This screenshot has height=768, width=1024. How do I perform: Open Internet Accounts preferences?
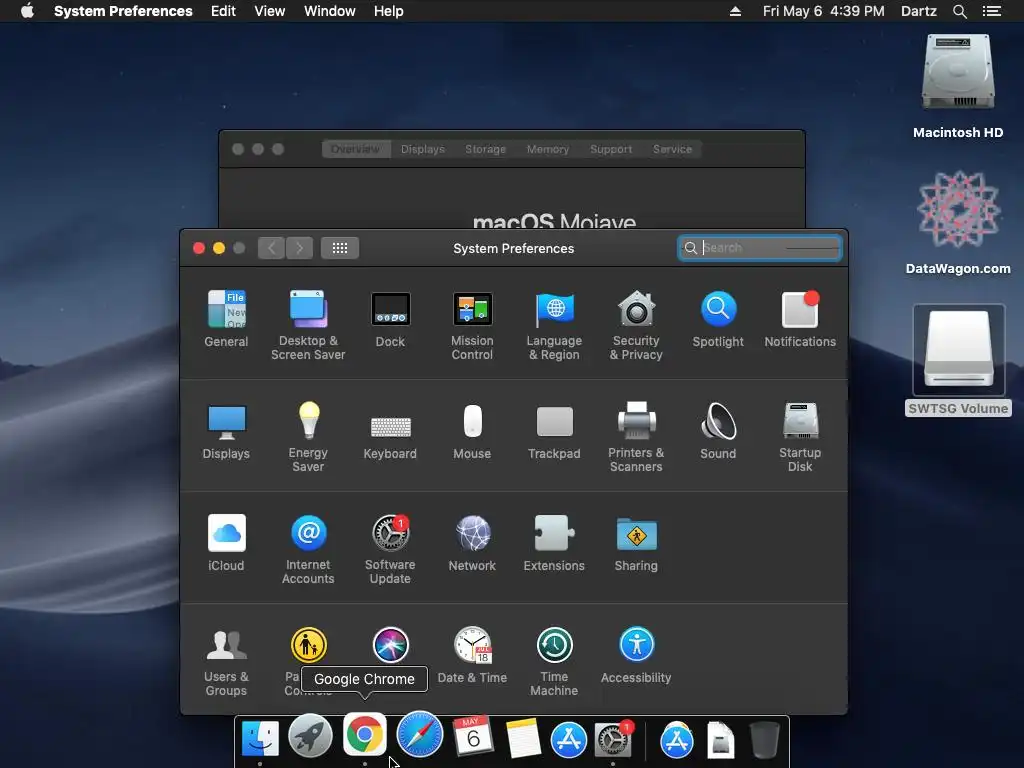point(308,550)
